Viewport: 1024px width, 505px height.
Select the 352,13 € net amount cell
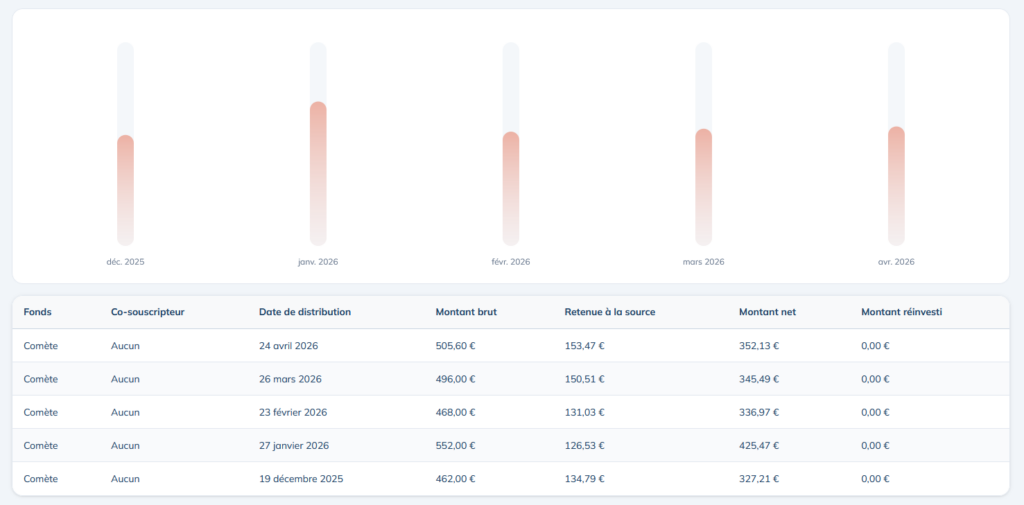click(x=758, y=346)
